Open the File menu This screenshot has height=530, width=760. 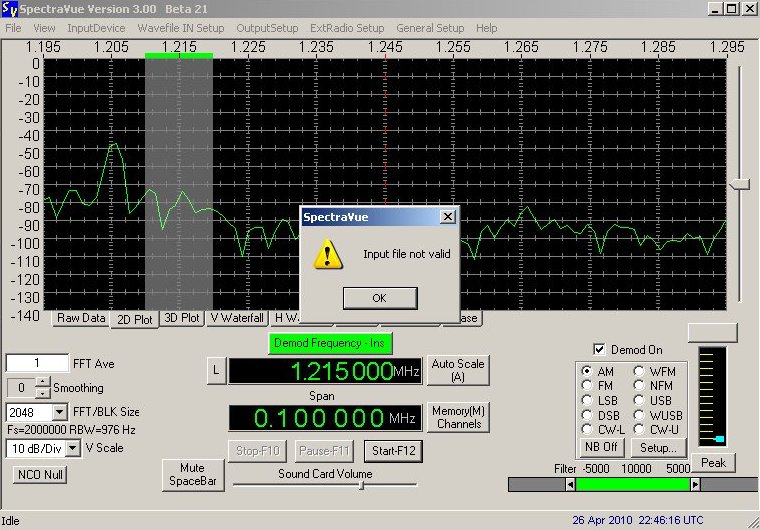(x=13, y=28)
